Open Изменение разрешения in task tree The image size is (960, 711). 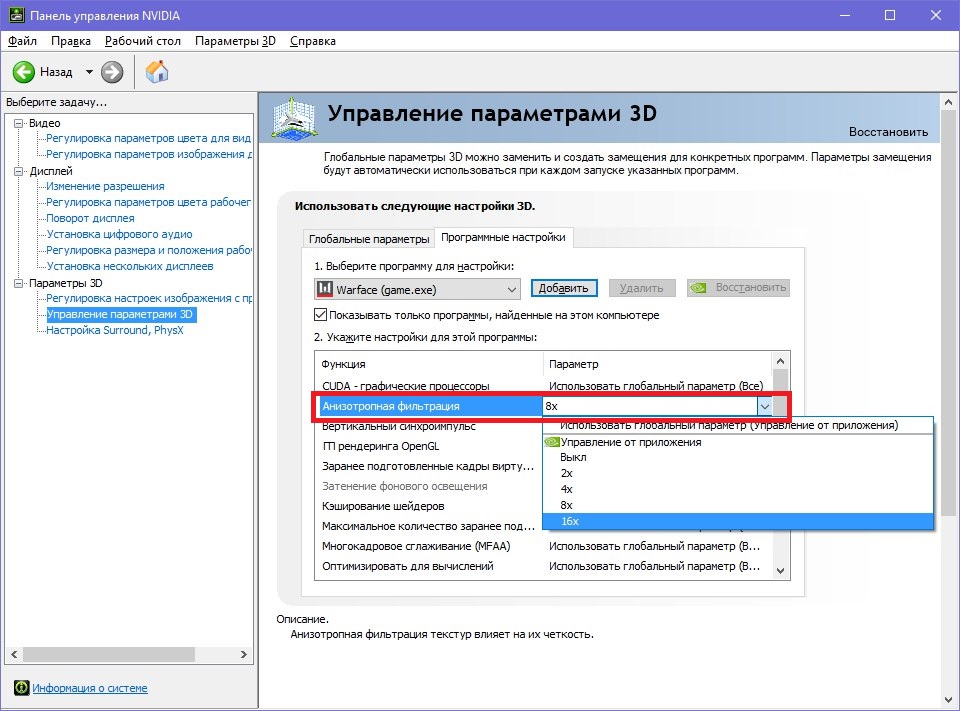(105, 186)
